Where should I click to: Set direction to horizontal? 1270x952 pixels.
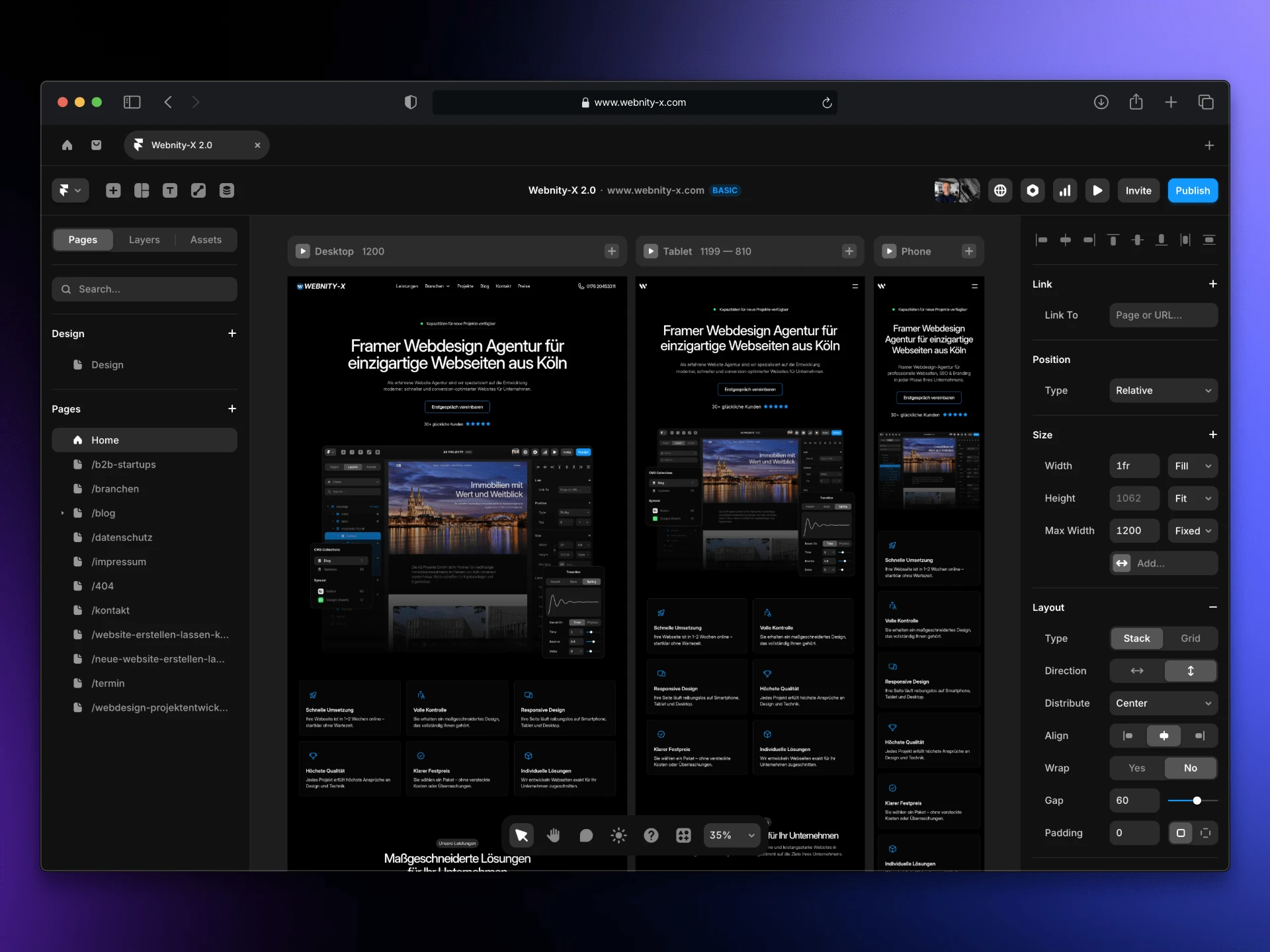(x=1136, y=670)
